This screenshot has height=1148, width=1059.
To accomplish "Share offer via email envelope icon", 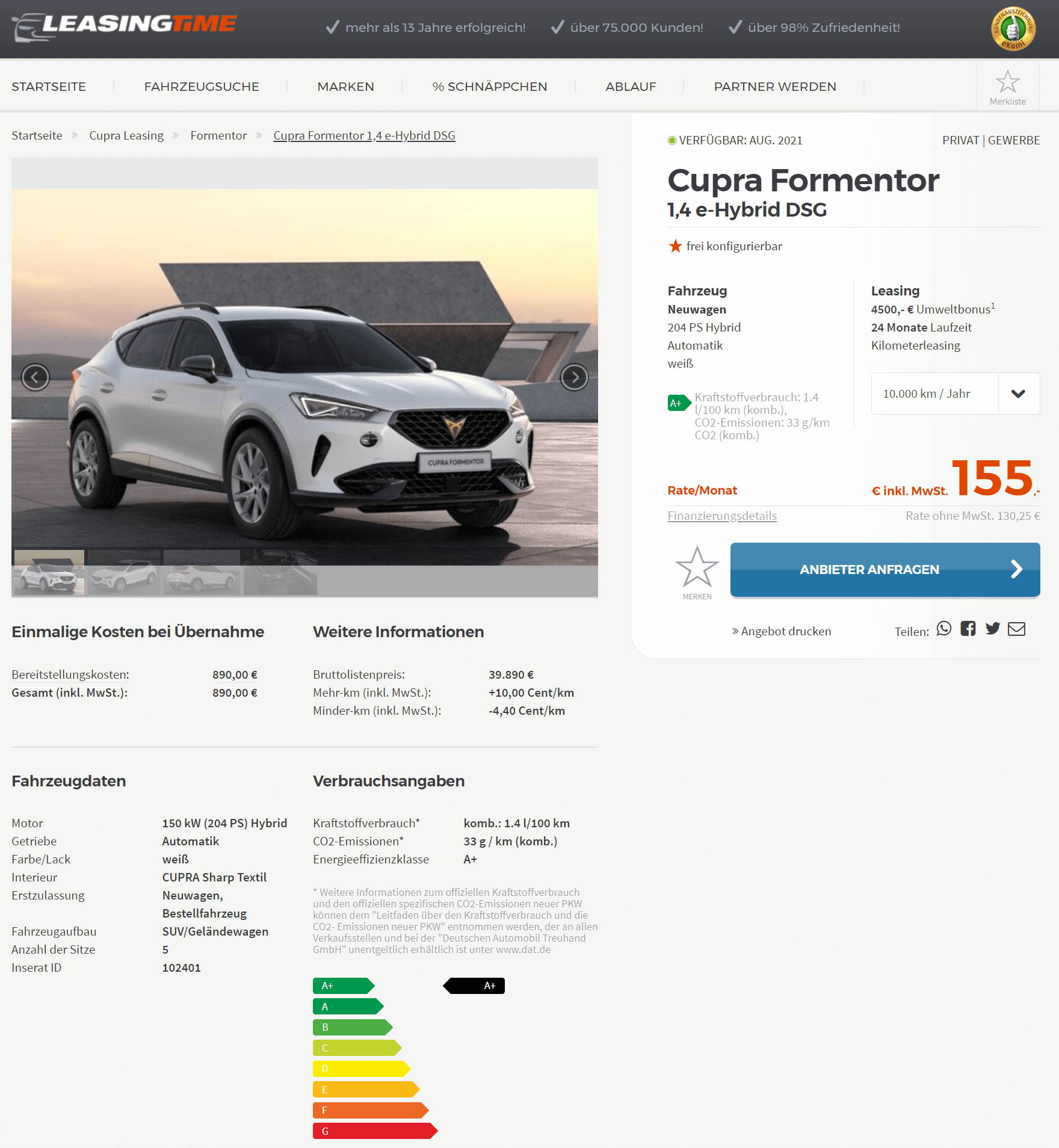I will 1017,629.
